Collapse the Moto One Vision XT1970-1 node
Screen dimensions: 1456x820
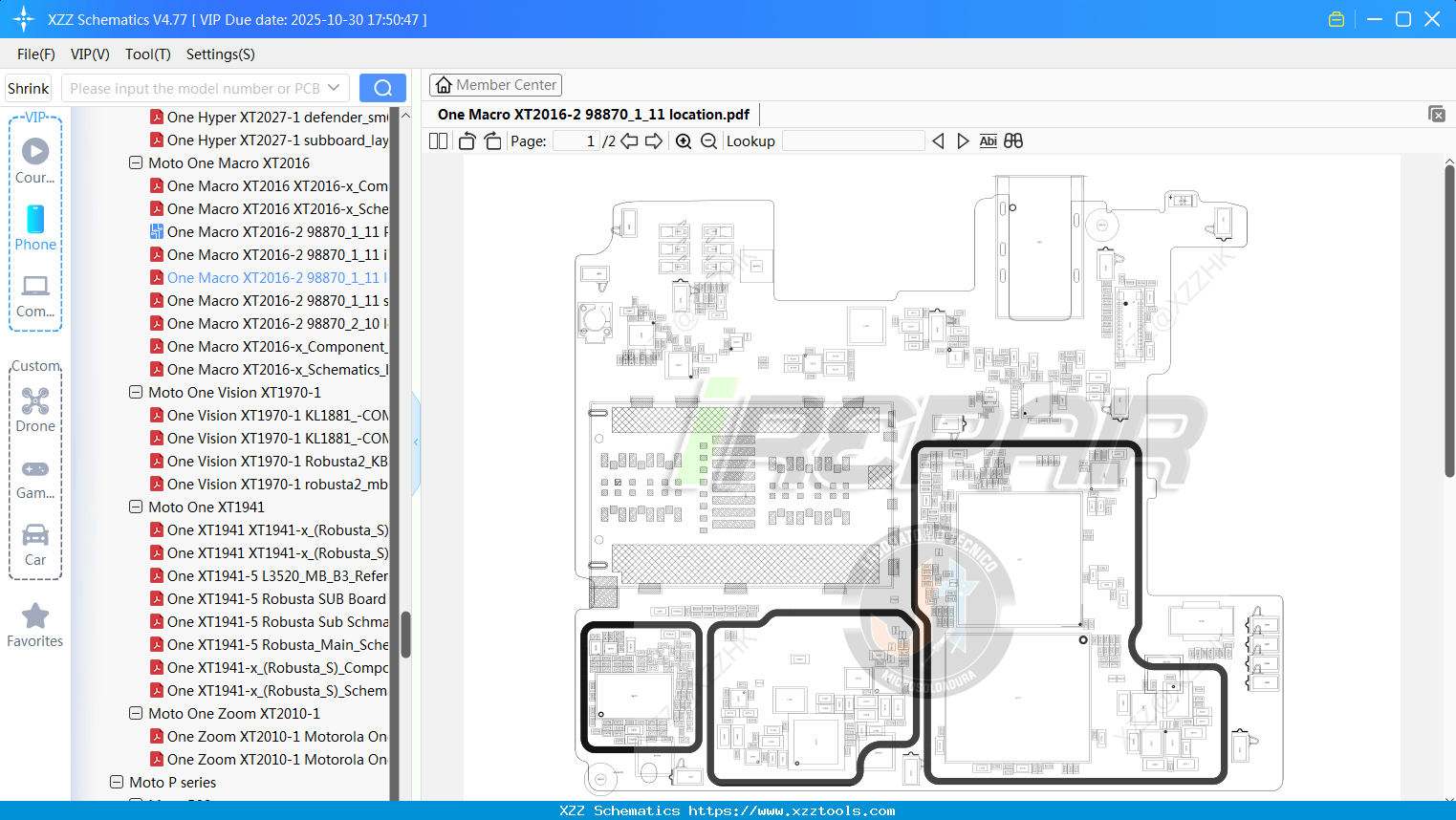pyautogui.click(x=136, y=392)
